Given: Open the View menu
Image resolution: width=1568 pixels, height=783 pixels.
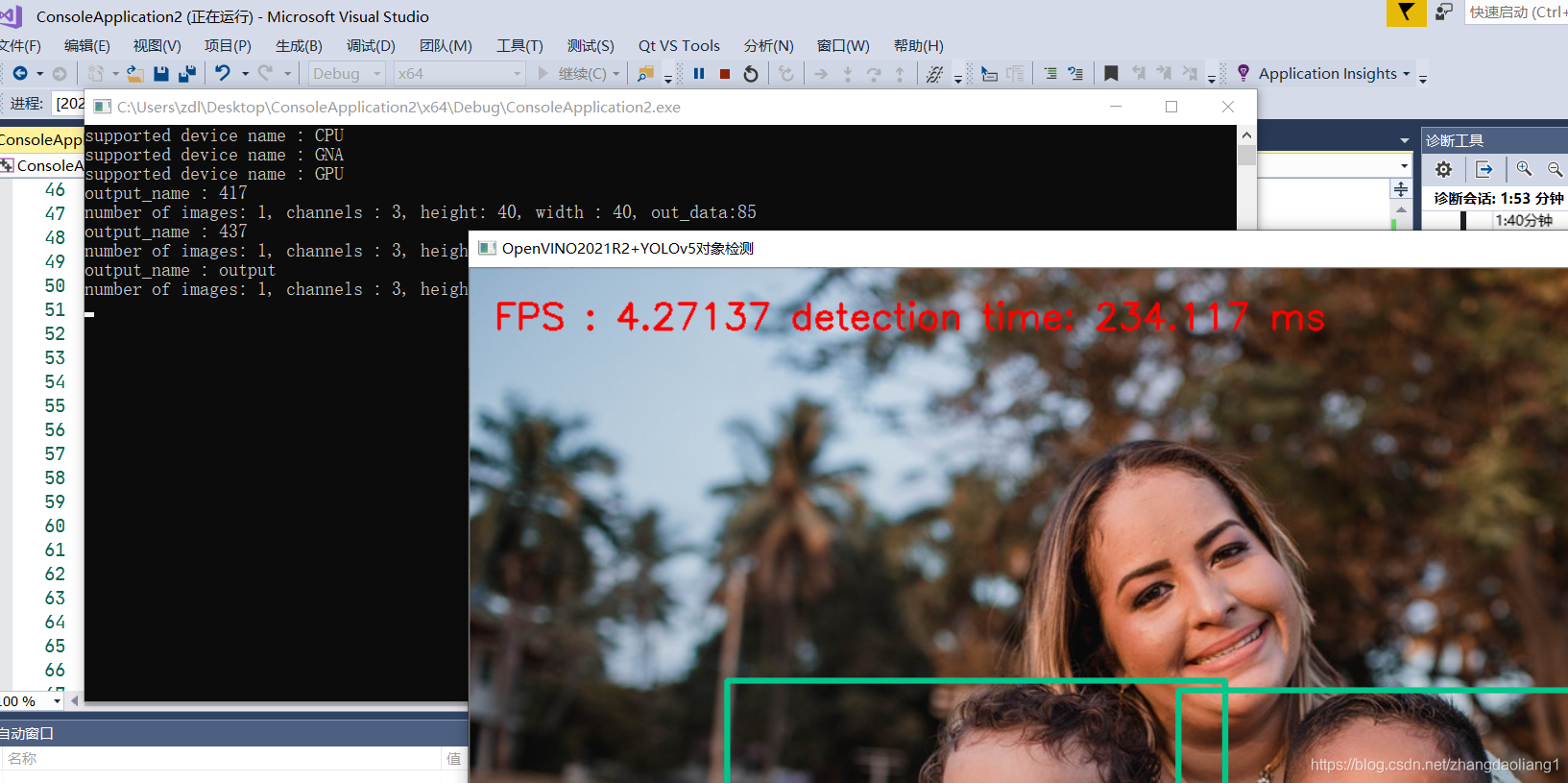Looking at the screenshot, I should tap(157, 45).
